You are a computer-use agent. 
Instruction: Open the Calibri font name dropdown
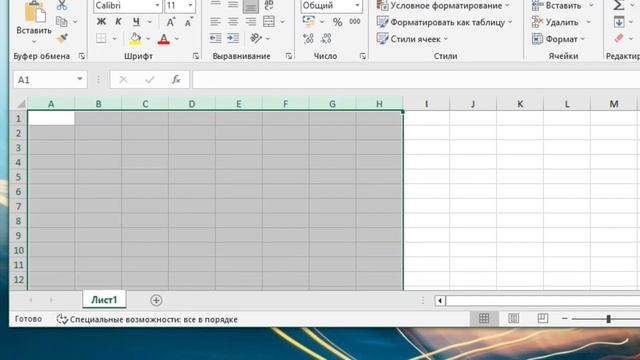click(157, 6)
